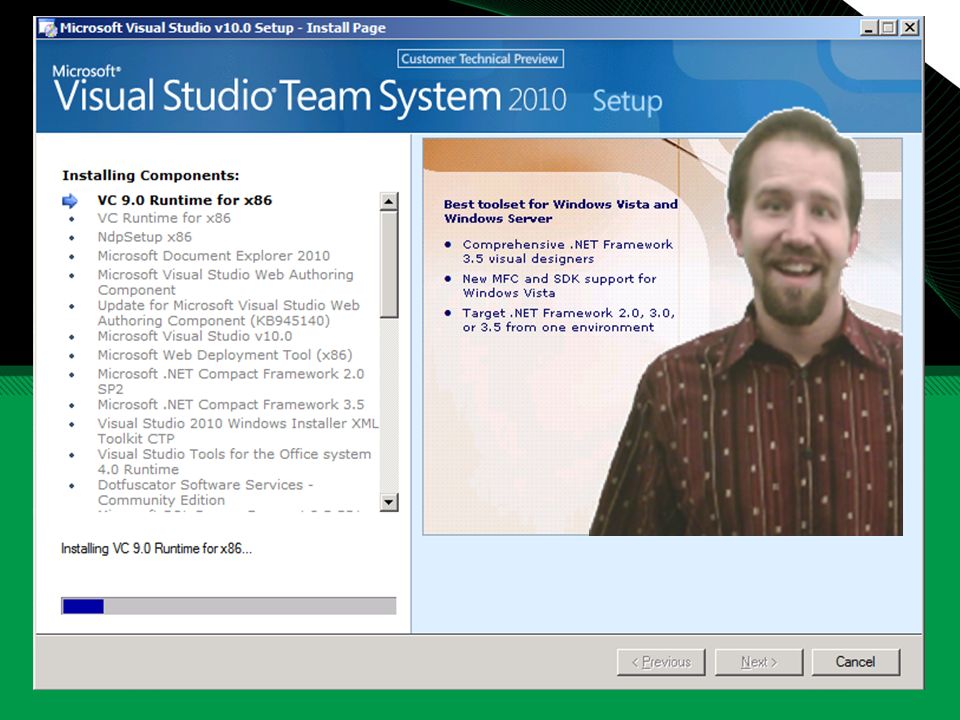
Task: Select 'Dotfuscator Software Services' entry
Action: [x=205, y=492]
